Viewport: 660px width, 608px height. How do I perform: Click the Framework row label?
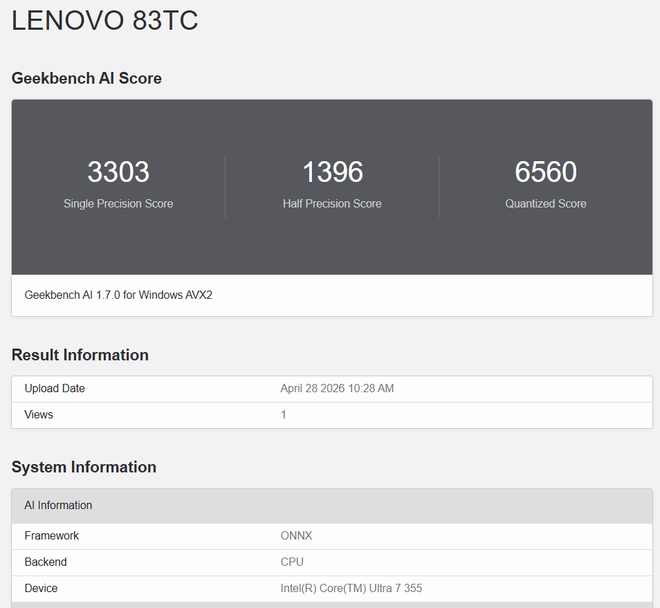[51, 536]
